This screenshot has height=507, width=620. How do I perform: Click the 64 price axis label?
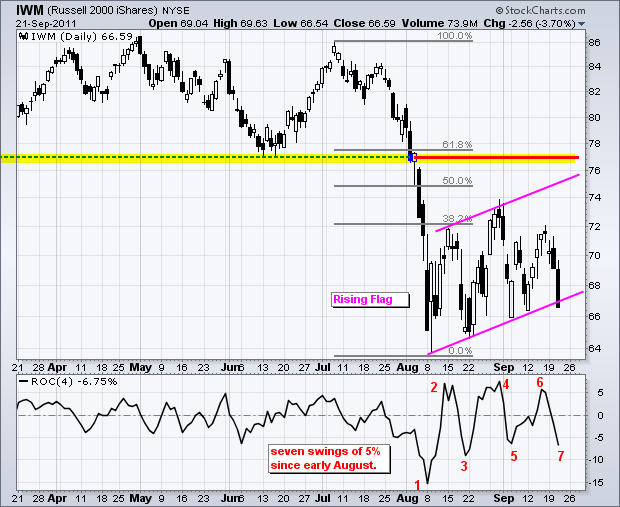click(x=595, y=348)
